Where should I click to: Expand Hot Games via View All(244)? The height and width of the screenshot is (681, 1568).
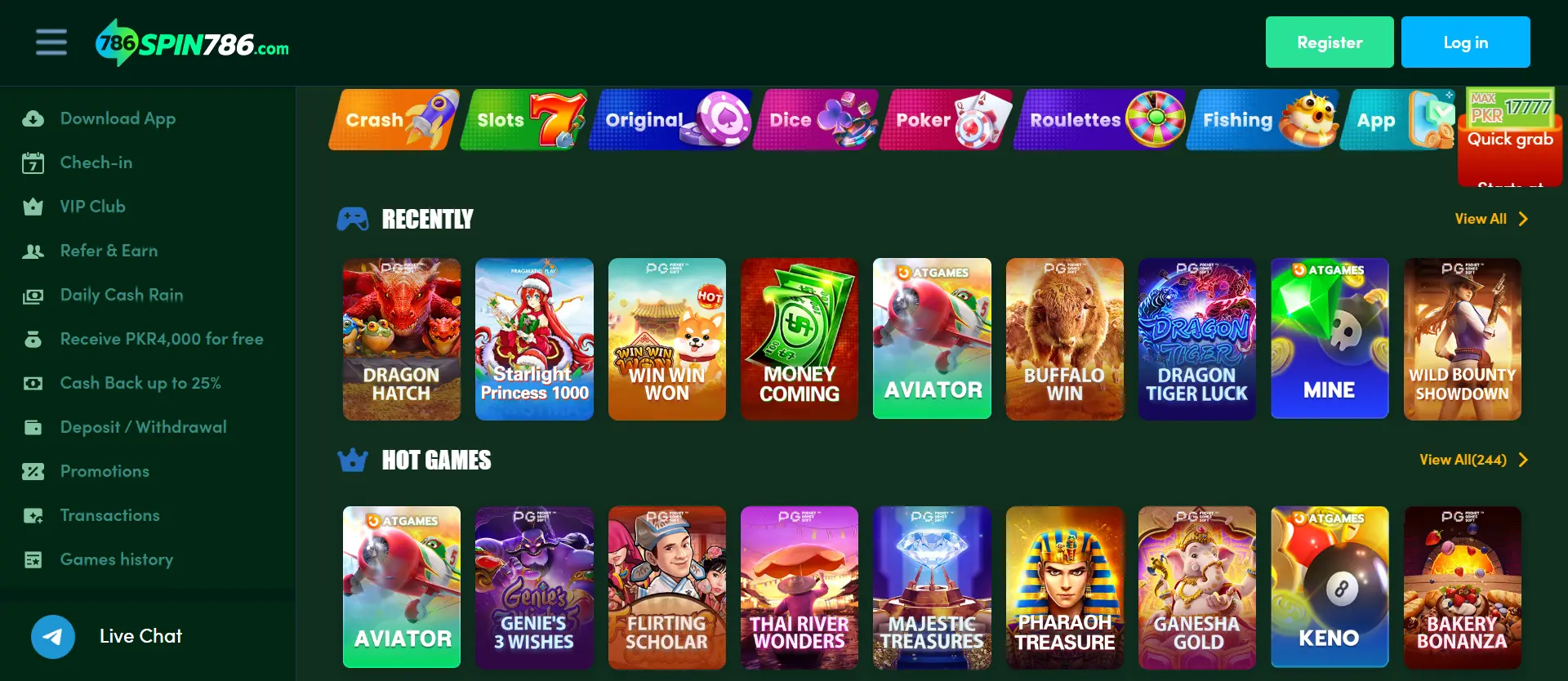pyautogui.click(x=1474, y=460)
